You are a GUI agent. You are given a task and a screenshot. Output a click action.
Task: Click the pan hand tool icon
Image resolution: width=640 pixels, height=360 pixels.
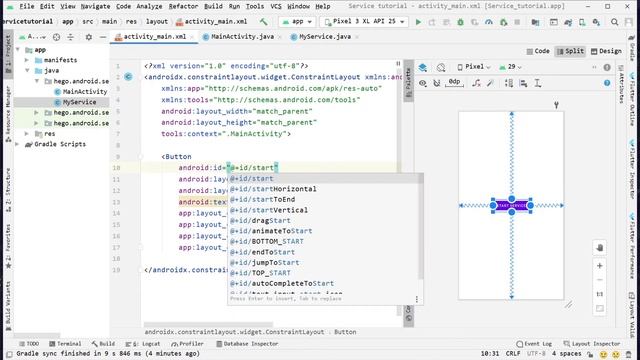(x=600, y=247)
